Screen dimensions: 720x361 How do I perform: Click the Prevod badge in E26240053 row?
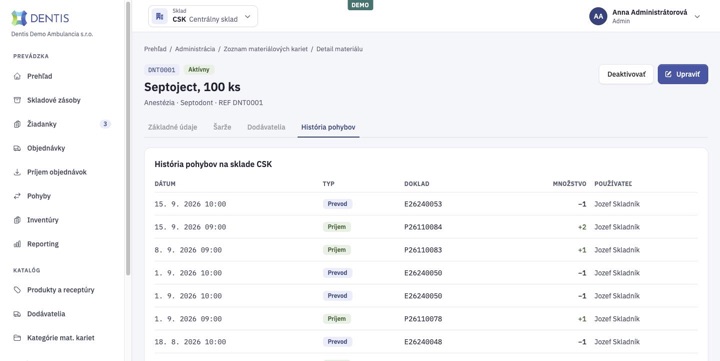point(338,204)
